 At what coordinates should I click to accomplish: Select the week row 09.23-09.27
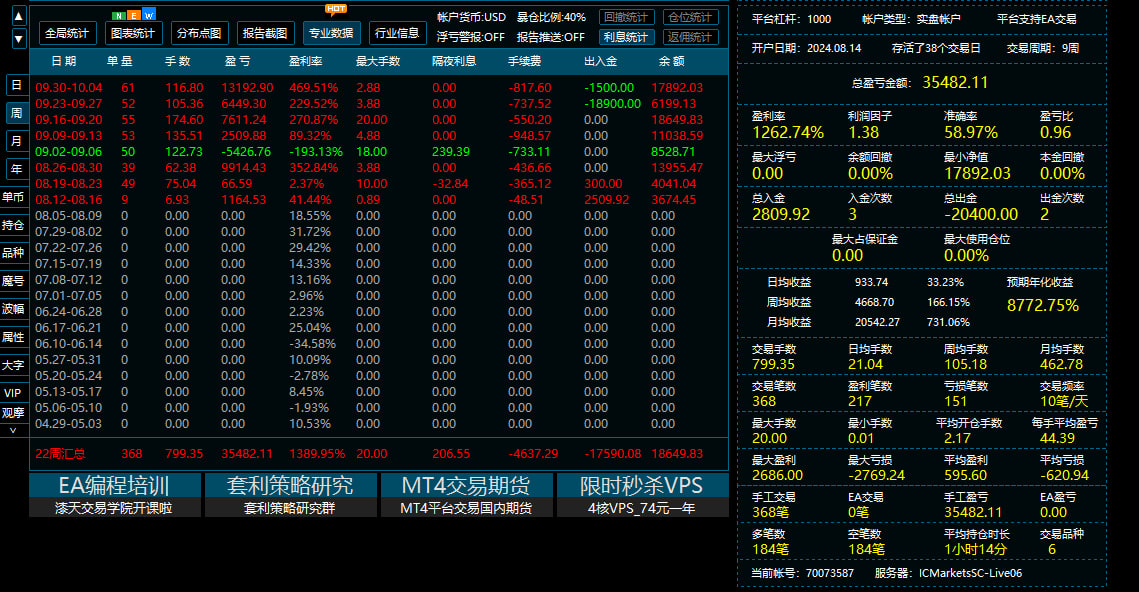(378, 103)
